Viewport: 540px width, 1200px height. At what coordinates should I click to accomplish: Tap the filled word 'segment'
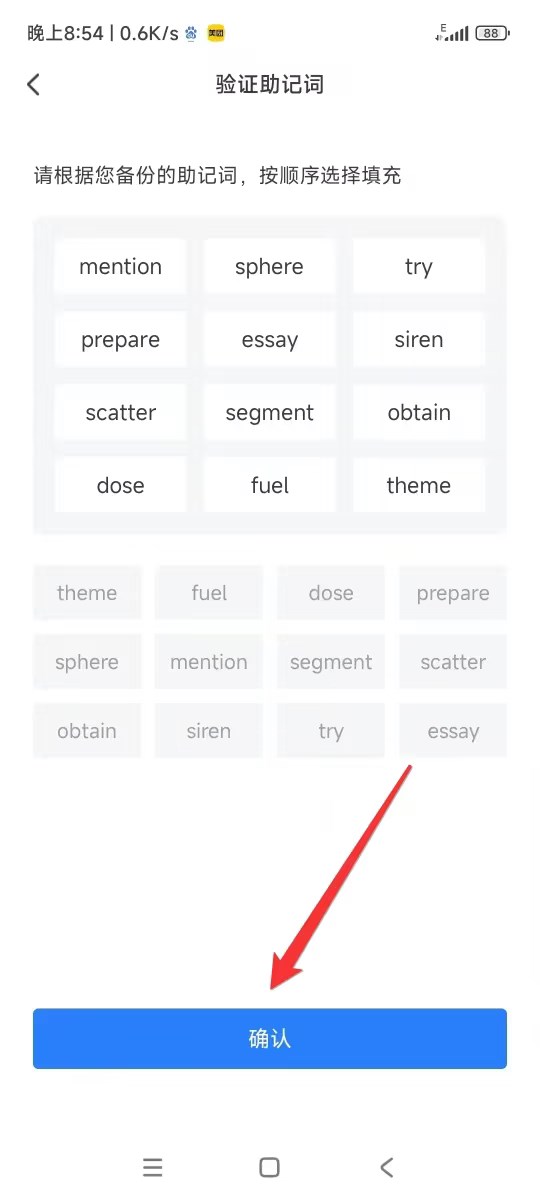tap(269, 412)
